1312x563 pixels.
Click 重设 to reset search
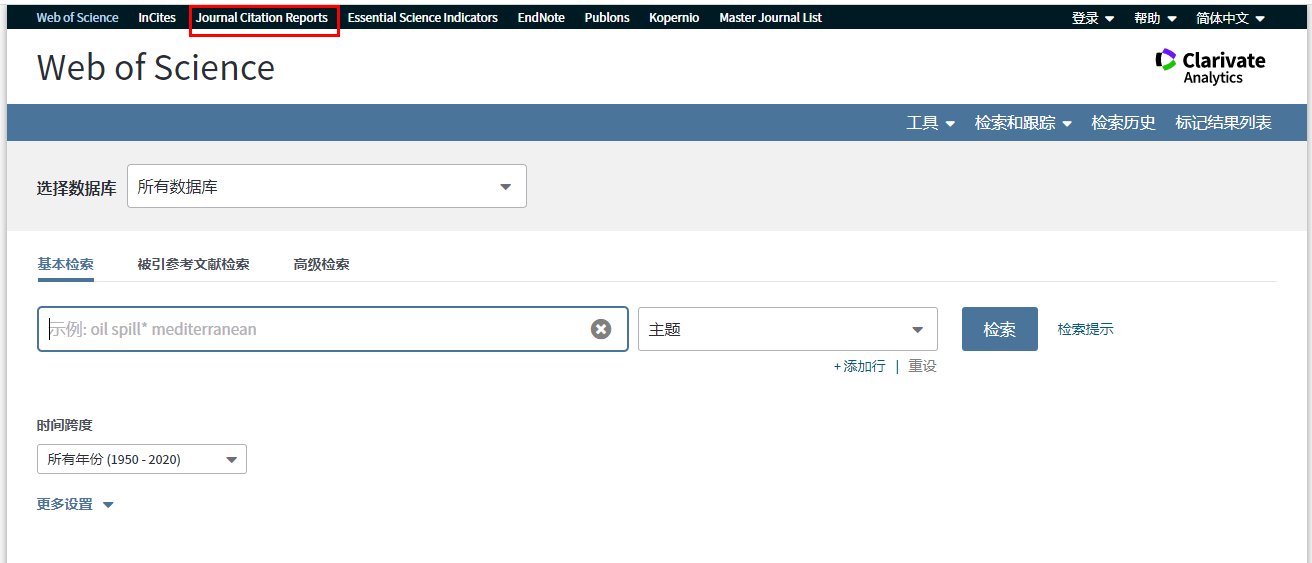coord(922,366)
